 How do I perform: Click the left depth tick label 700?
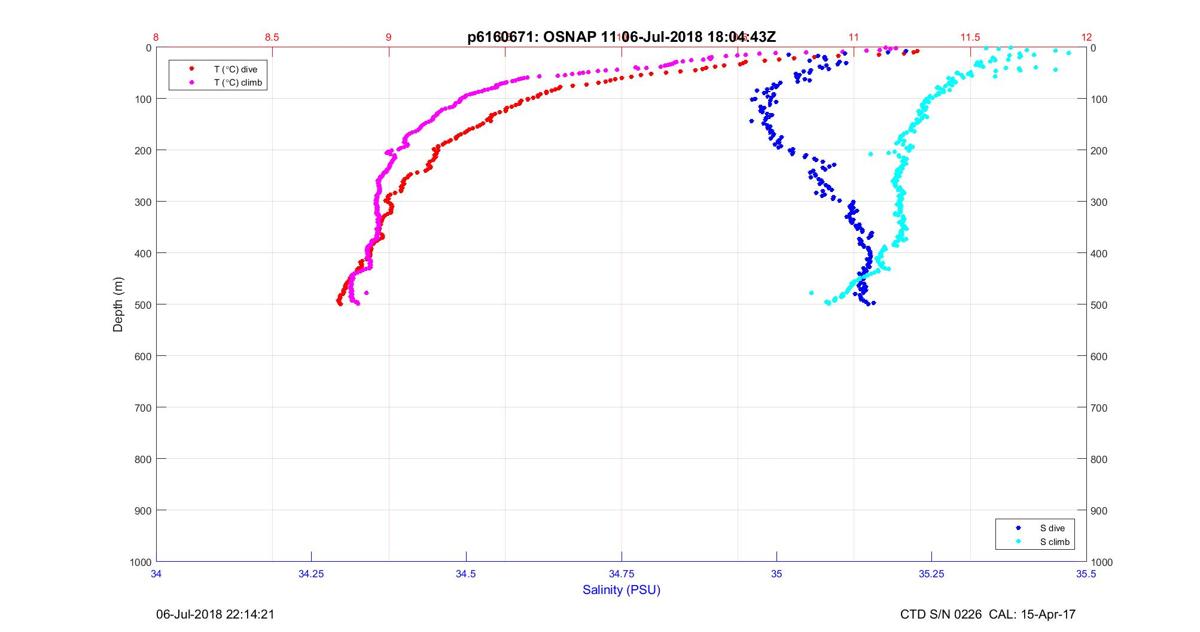(x=142, y=408)
